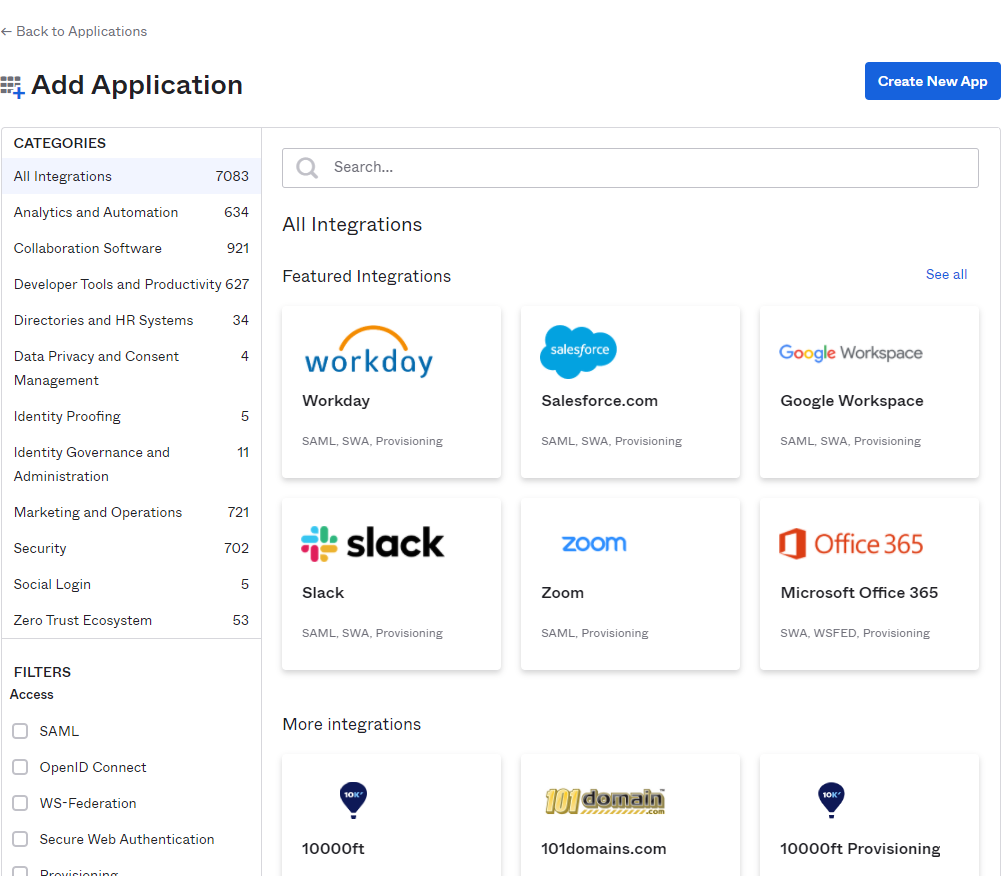This screenshot has width=1001, height=876.
Task: Open the Zoom integration title
Action: [562, 593]
